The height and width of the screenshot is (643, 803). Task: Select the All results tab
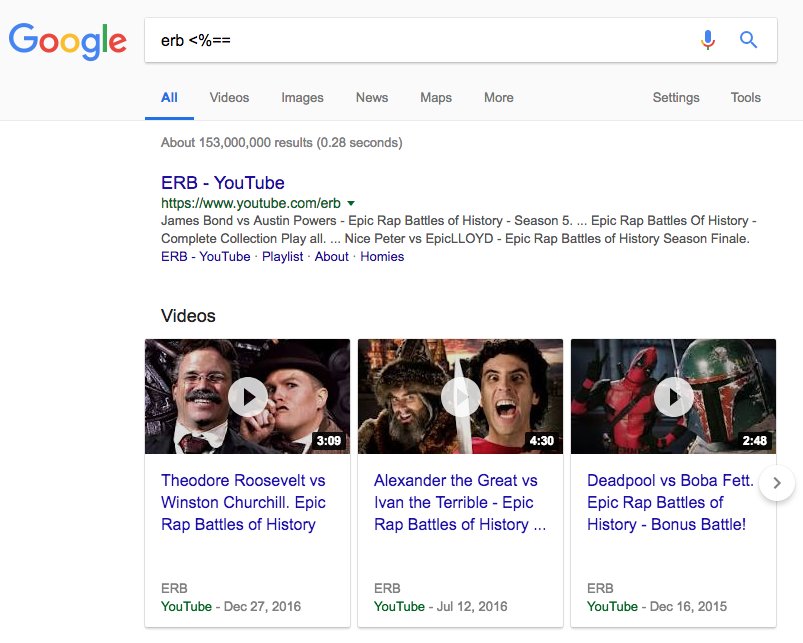pos(169,97)
